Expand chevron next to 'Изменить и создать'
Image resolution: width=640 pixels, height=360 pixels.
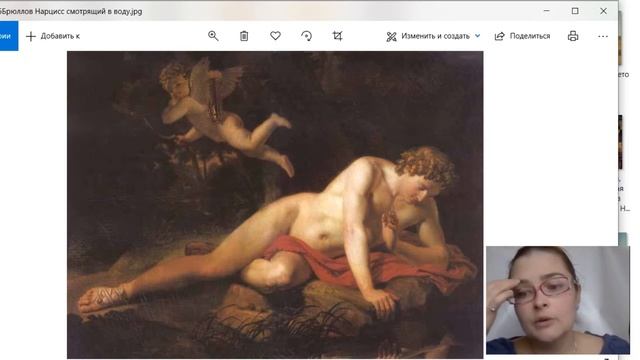[478, 36]
